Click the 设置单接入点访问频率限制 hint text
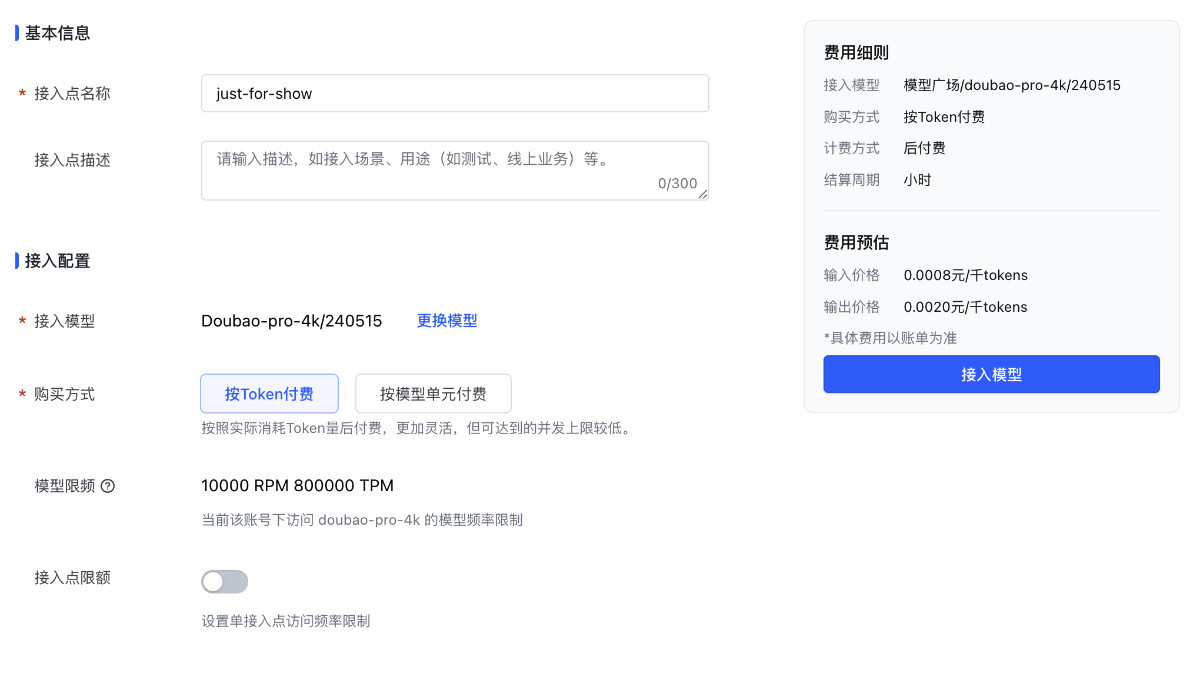The width and height of the screenshot is (1200, 680). tap(286, 621)
